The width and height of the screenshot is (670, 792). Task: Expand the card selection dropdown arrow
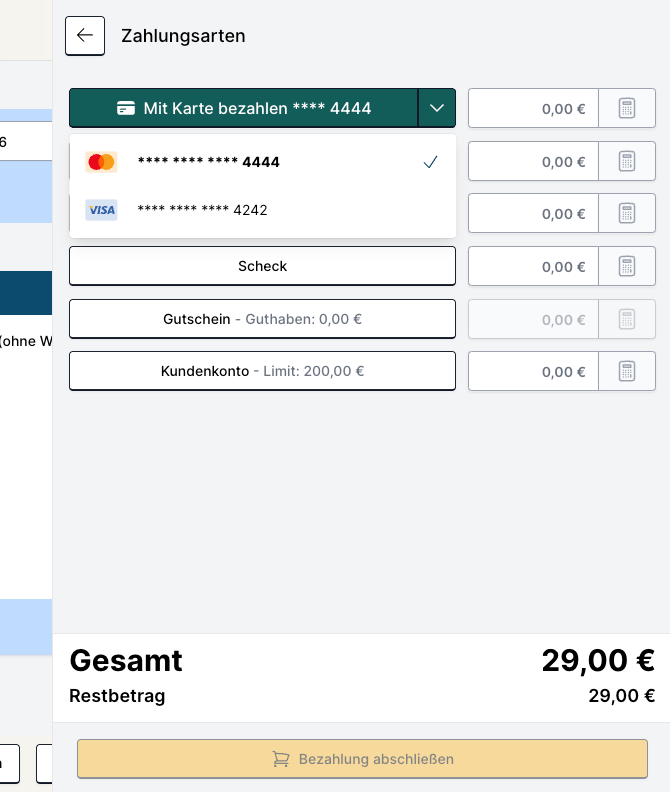437,108
